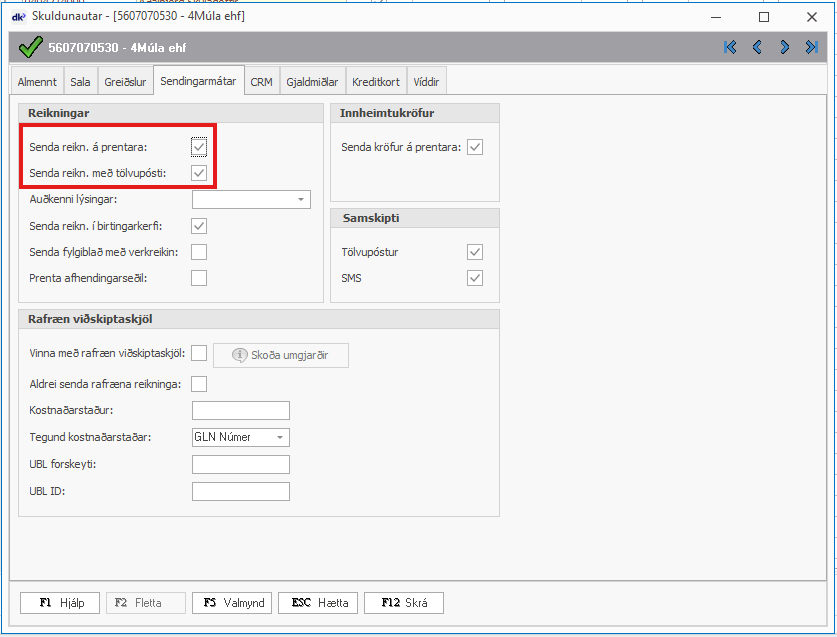Enable Prenta afhendingarseðil checkbox
The image size is (837, 637).
click(199, 278)
